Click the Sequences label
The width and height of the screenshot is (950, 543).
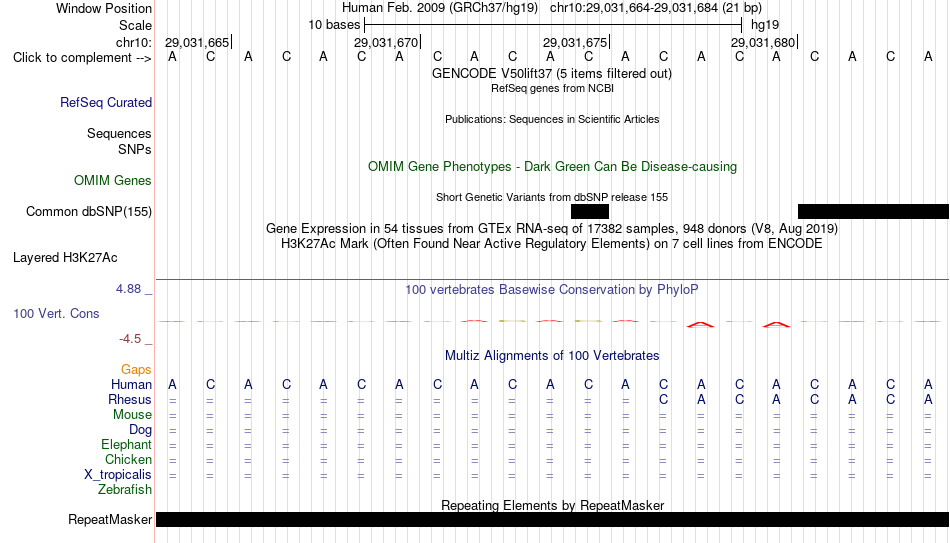(119, 133)
